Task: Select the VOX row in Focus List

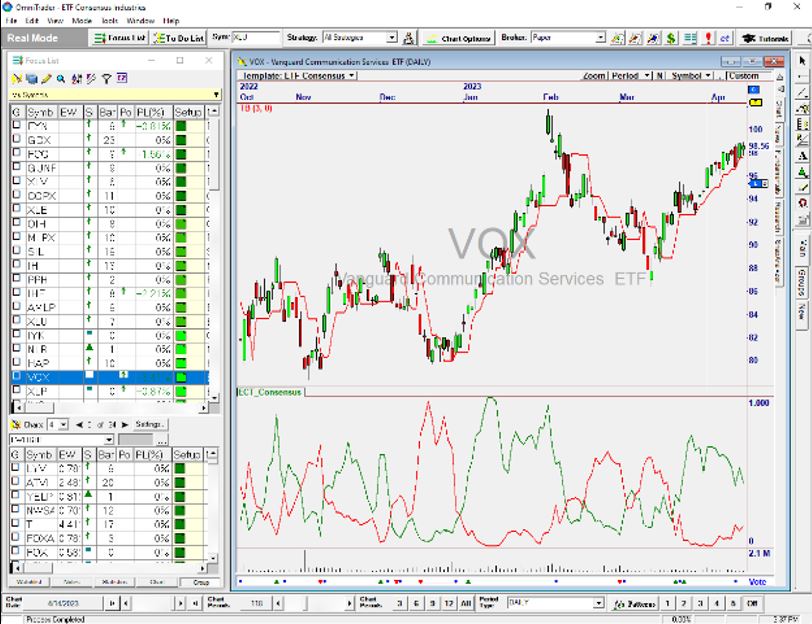Action: tap(109, 377)
